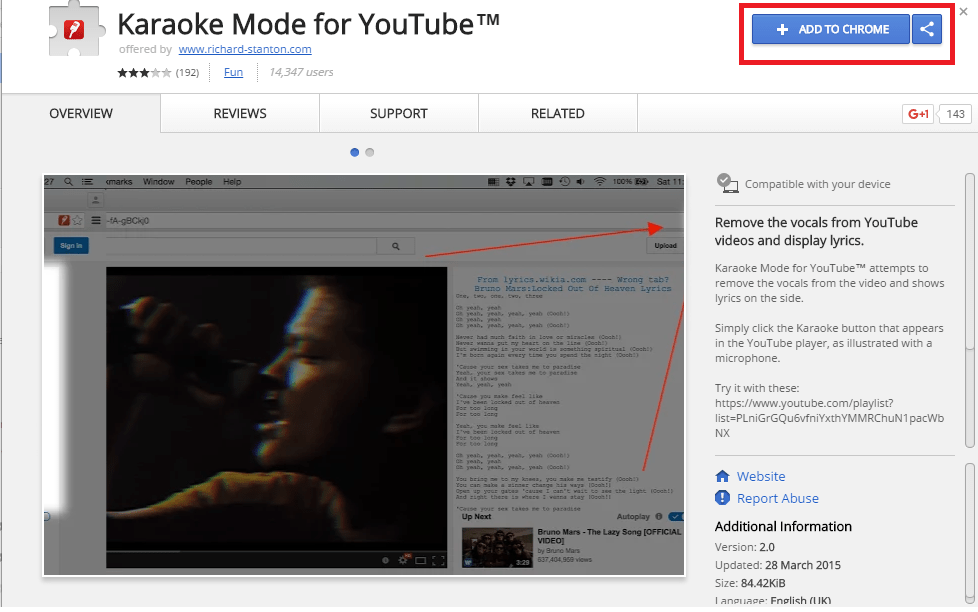Switch to the Reviews tab

[x=240, y=114]
